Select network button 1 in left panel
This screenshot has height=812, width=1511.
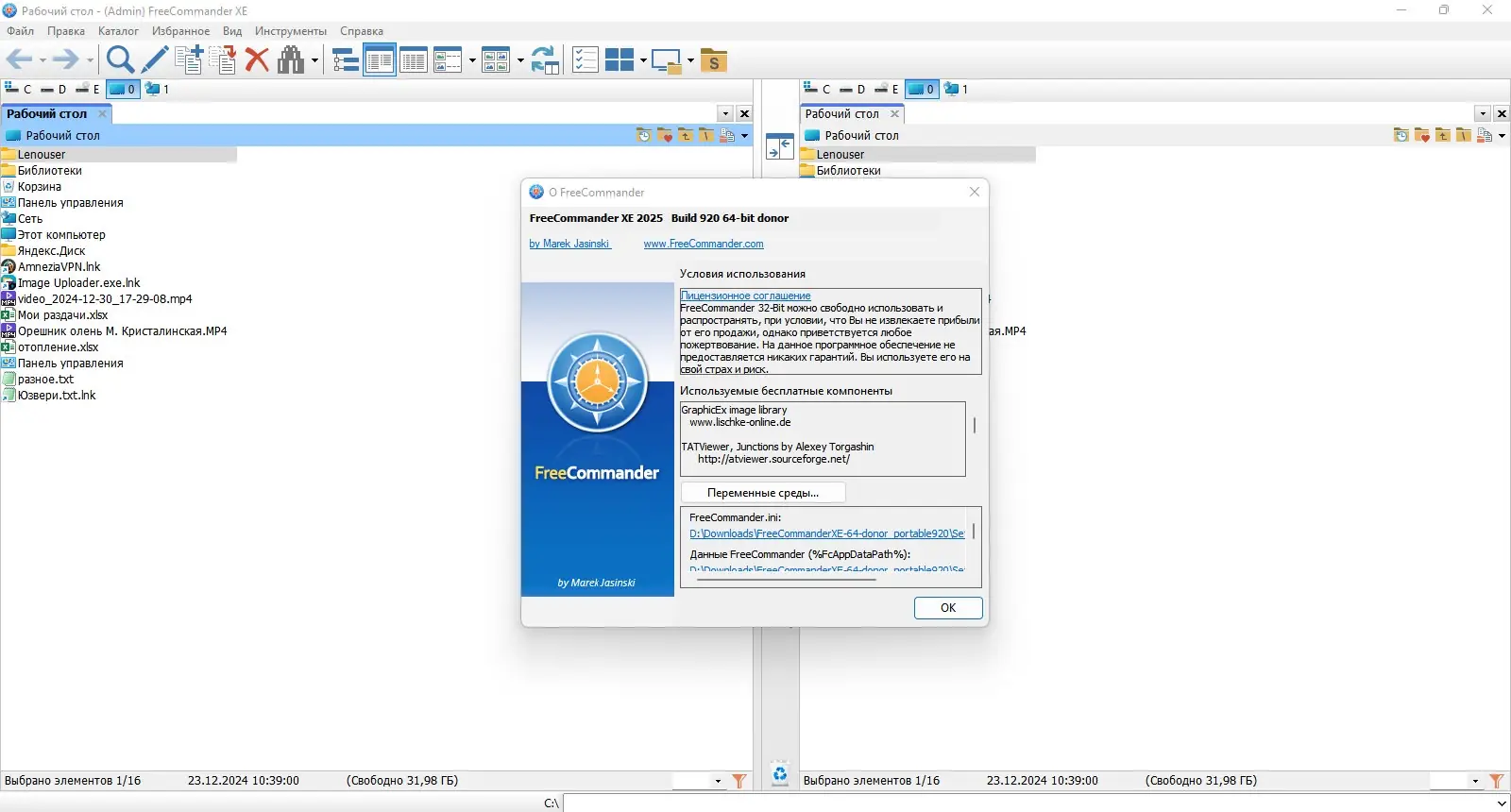click(157, 89)
